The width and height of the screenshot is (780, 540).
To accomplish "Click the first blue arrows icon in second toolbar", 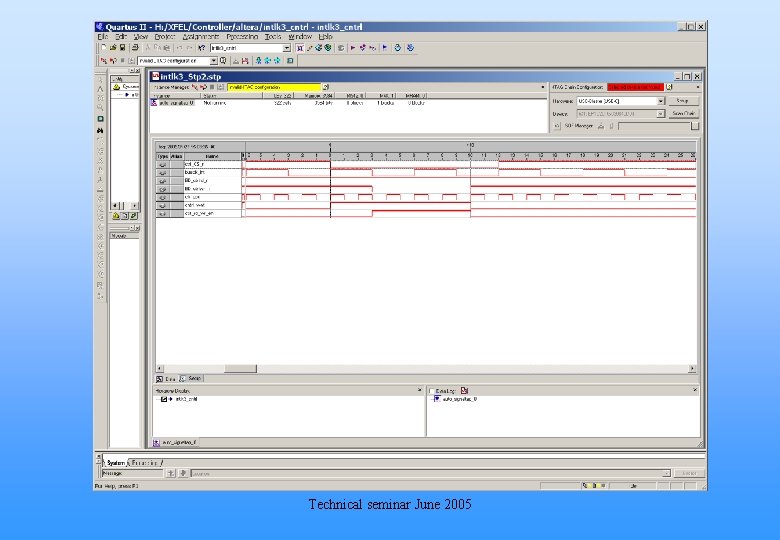I will click(259, 61).
